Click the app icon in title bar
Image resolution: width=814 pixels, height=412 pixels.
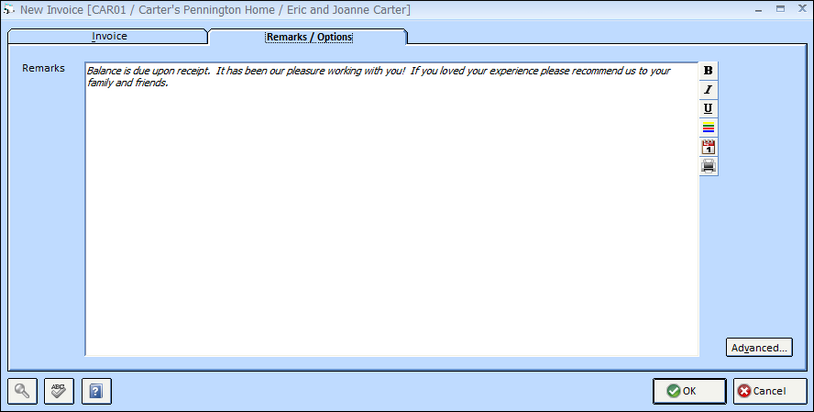click(9, 10)
